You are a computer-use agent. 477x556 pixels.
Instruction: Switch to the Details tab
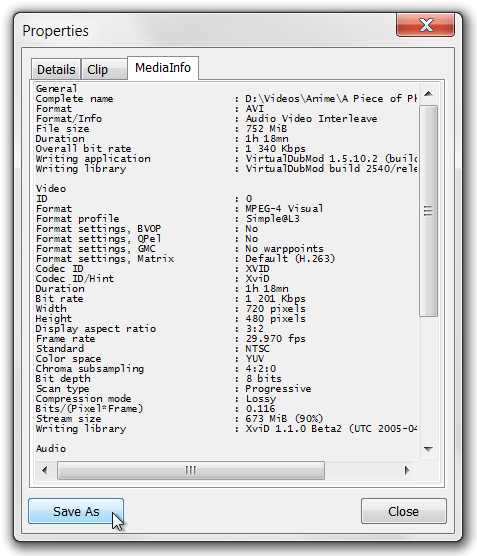click(x=56, y=69)
